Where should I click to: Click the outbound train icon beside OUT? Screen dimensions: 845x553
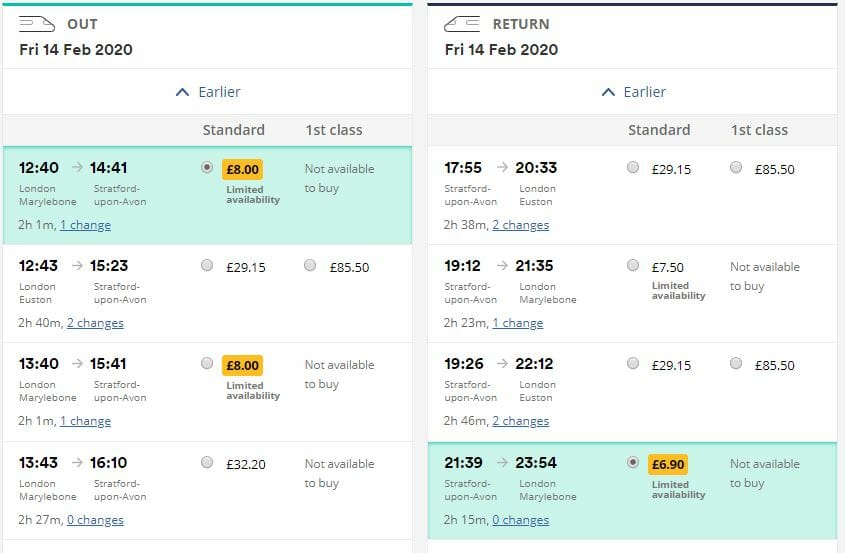point(37,24)
